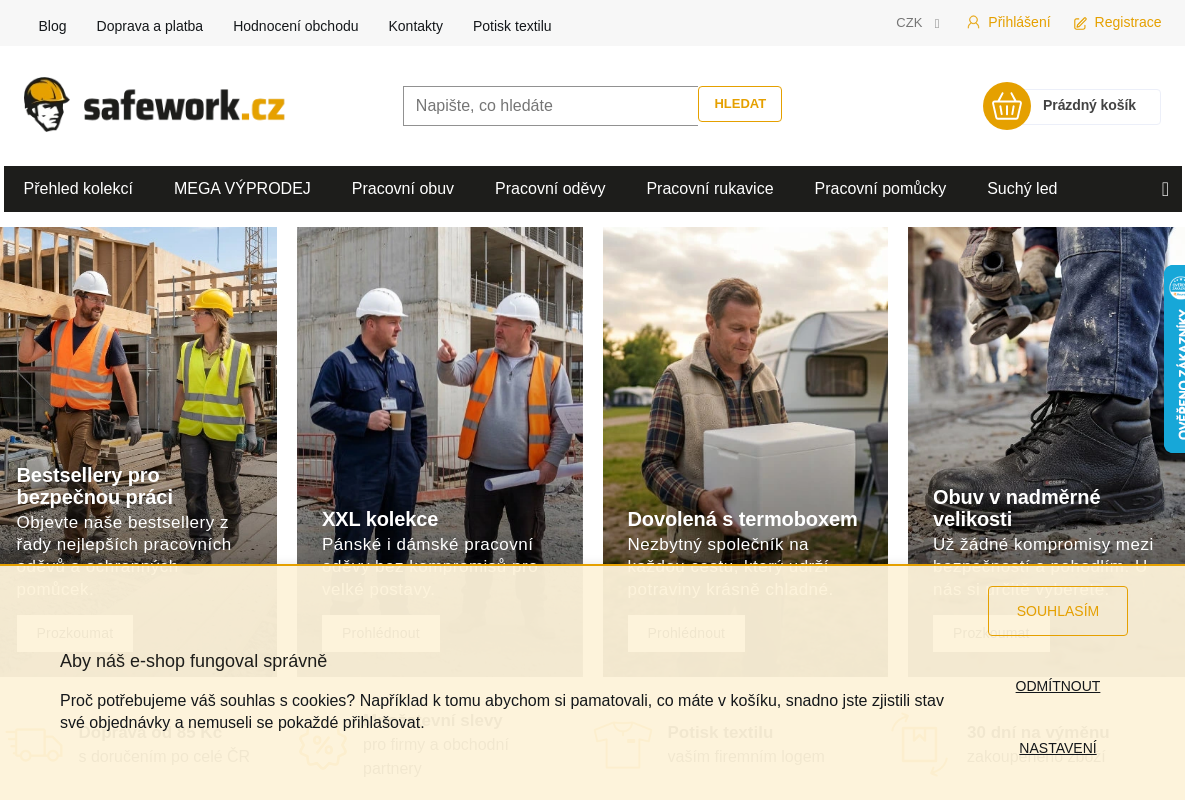The height and width of the screenshot is (800, 1200).
Task: Open Pracovní obuv category
Action: [x=403, y=189]
